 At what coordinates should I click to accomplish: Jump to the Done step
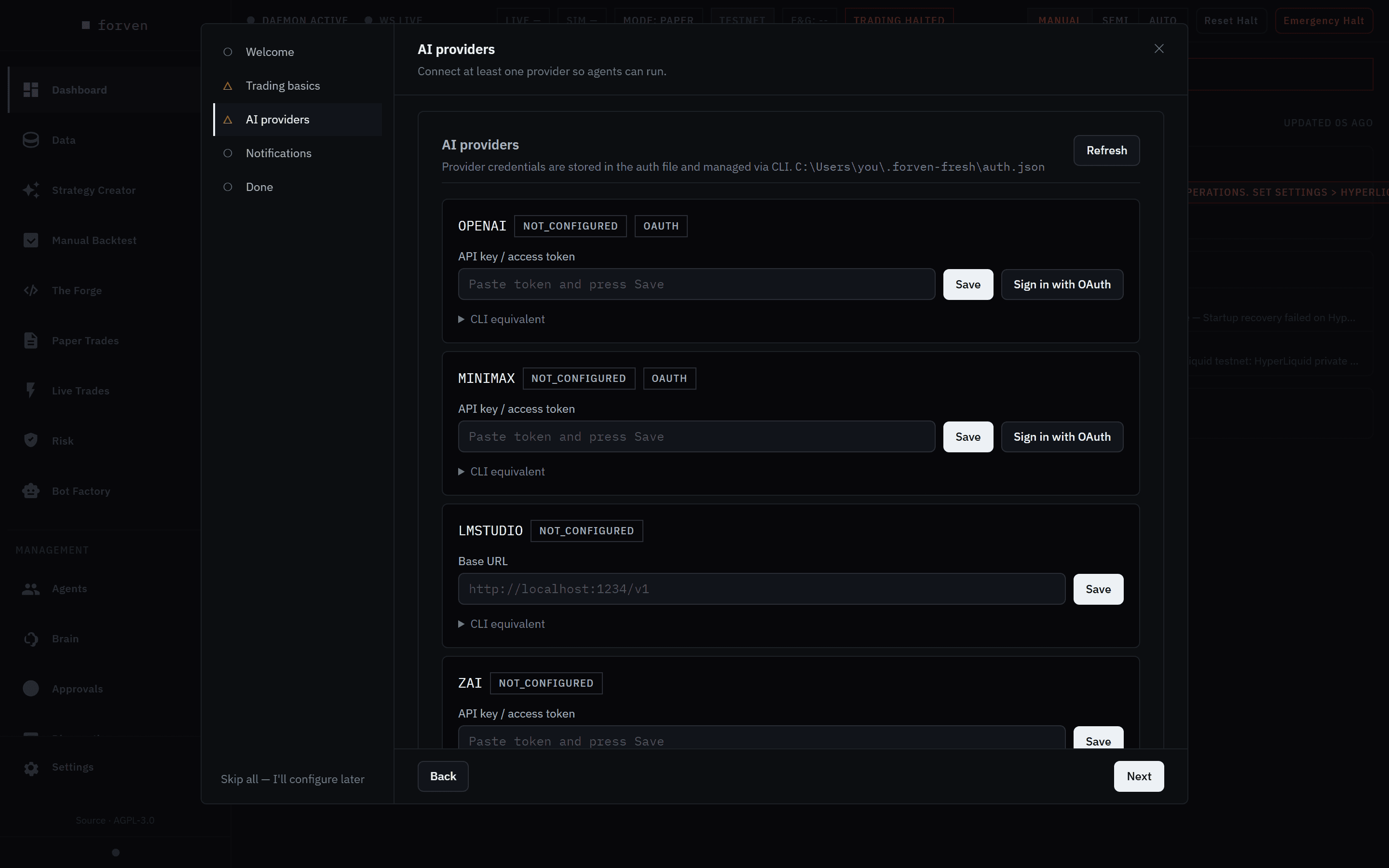point(298,187)
